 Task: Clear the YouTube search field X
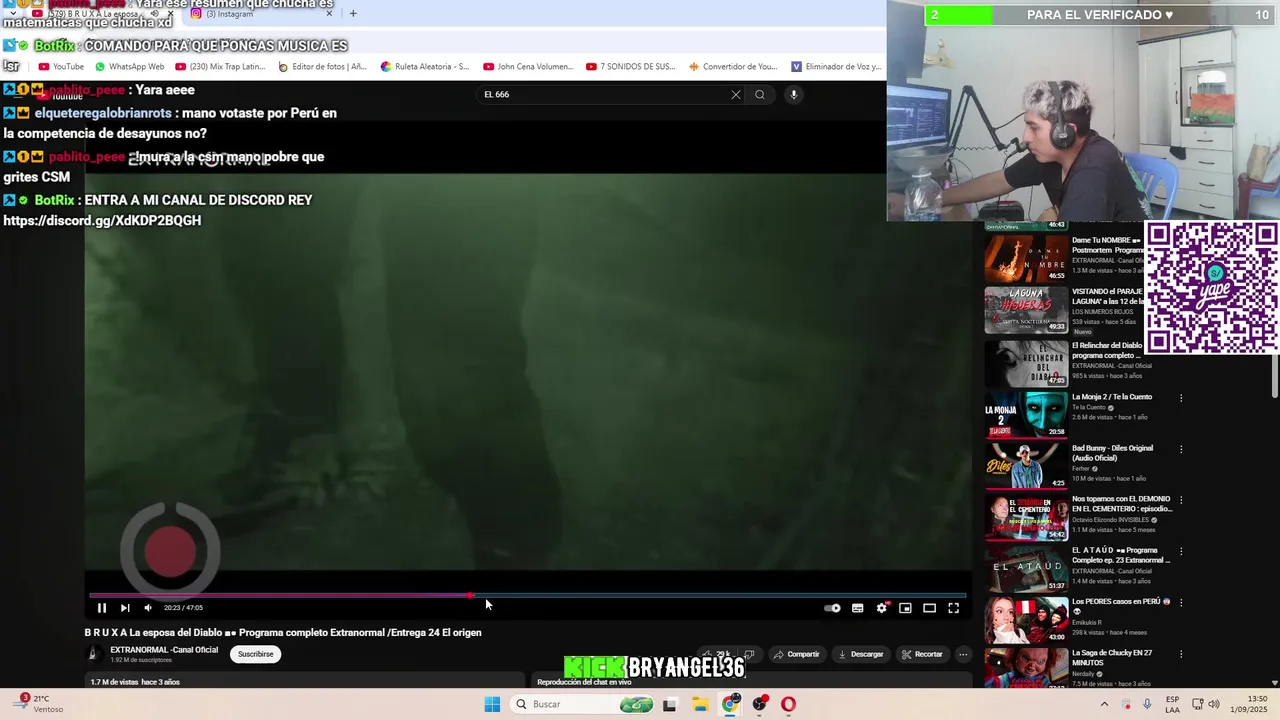pos(736,94)
